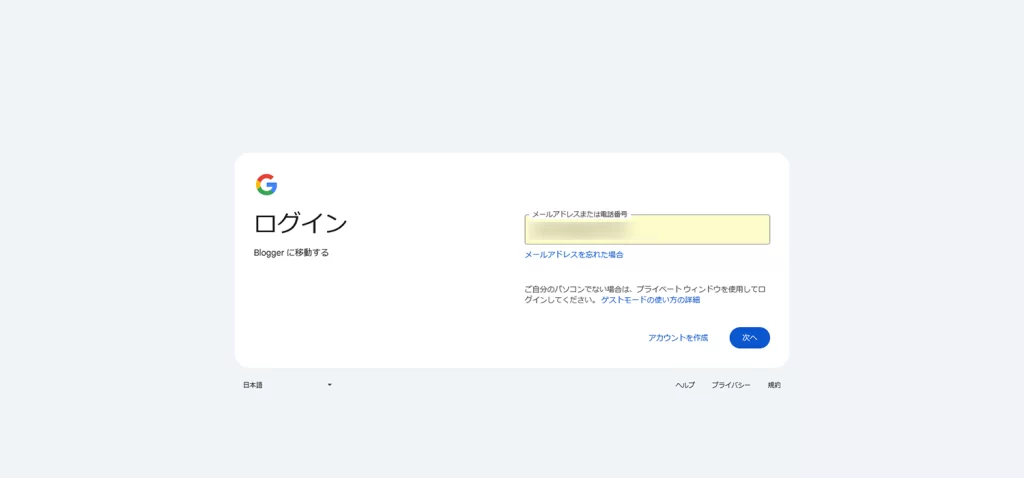The width and height of the screenshot is (1024, 478).
Task: Click the blurred autofilled email text
Action: click(x=590, y=231)
